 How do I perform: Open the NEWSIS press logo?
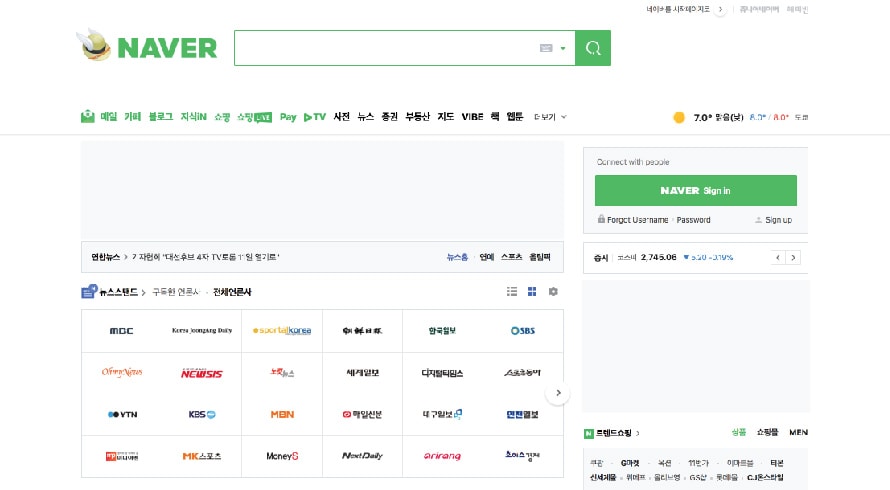(201, 373)
